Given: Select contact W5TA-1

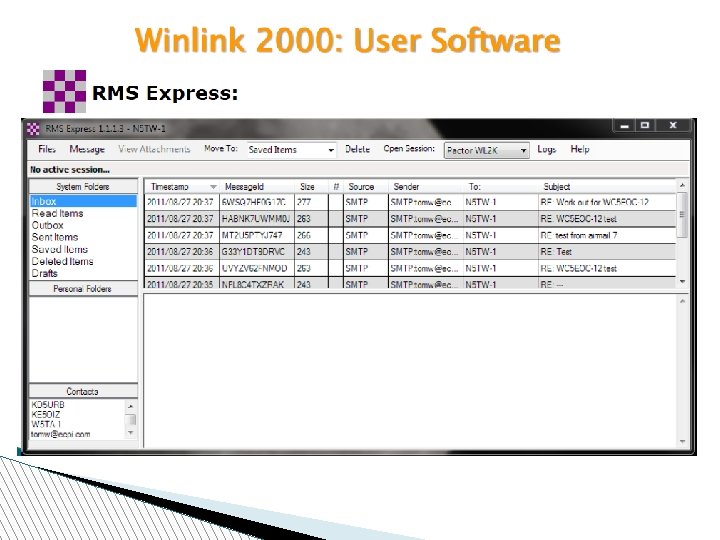Looking at the screenshot, I should [x=46, y=424].
